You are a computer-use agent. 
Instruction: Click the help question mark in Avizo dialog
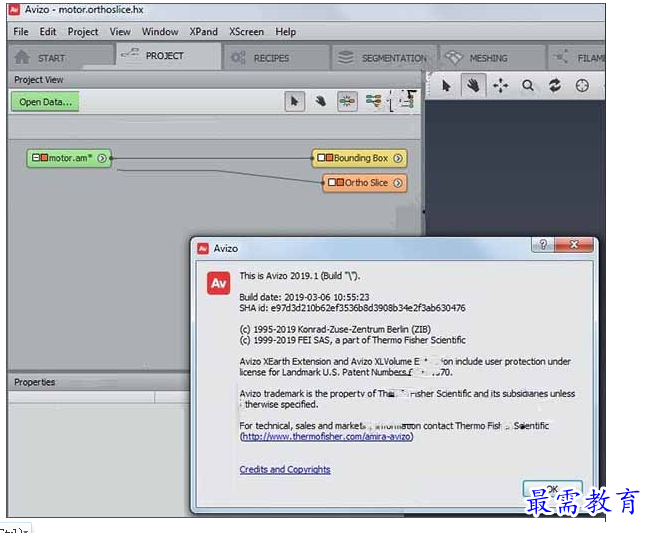(543, 245)
